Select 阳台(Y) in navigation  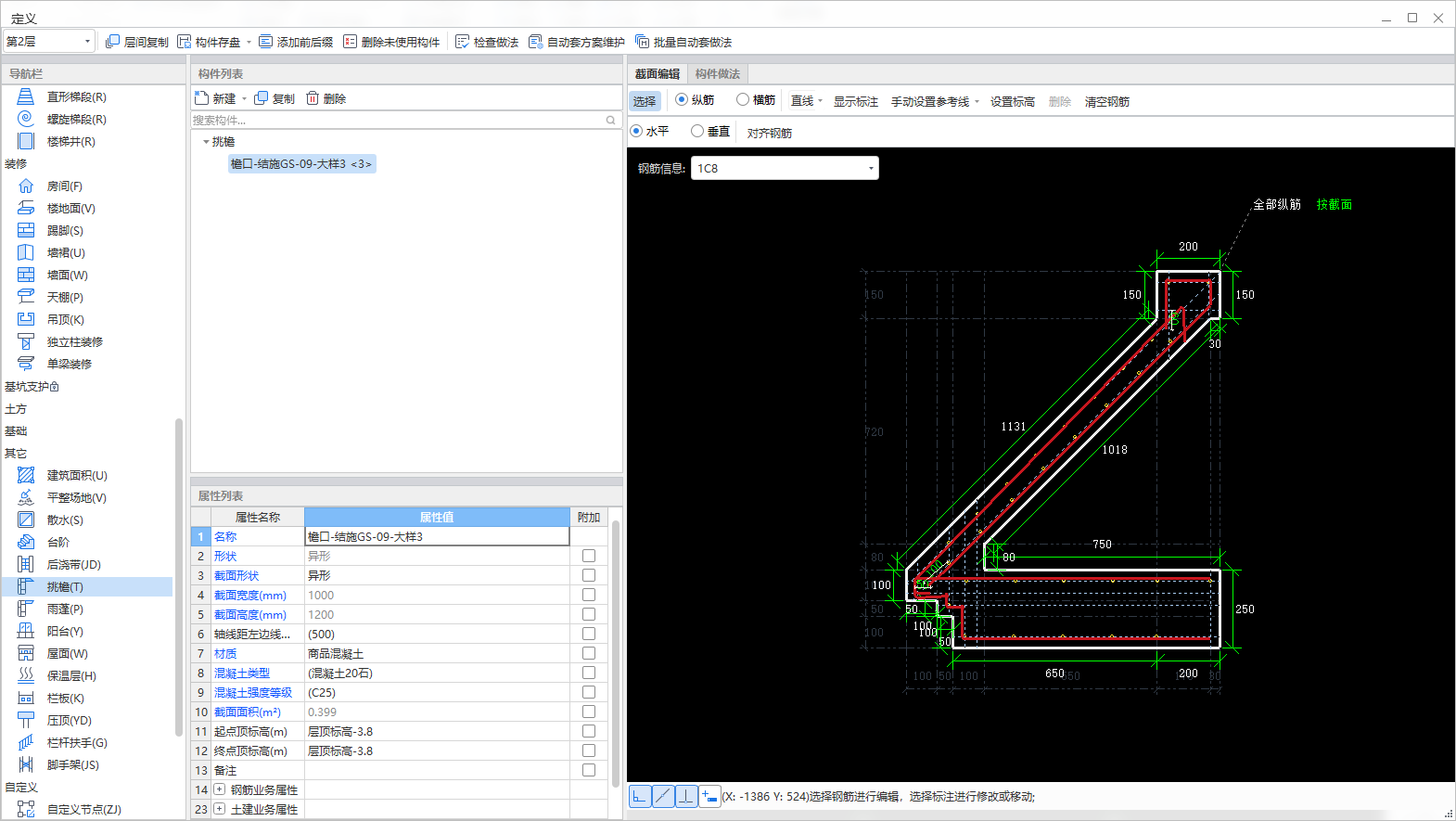pyautogui.click(x=65, y=631)
